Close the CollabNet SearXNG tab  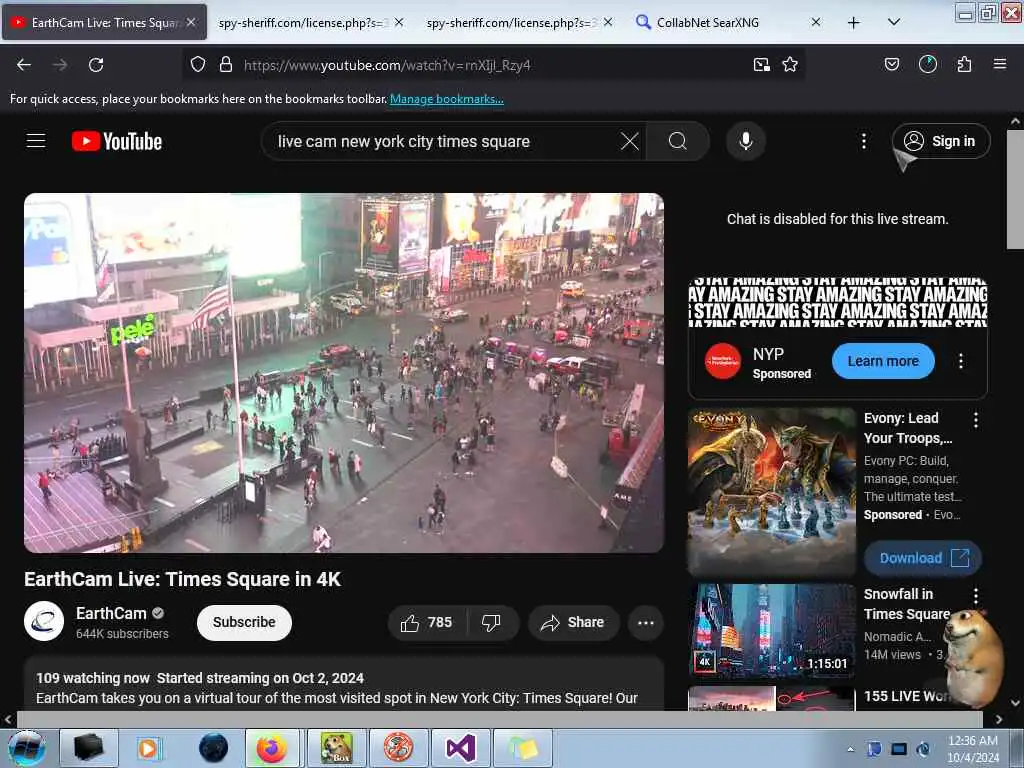click(816, 22)
